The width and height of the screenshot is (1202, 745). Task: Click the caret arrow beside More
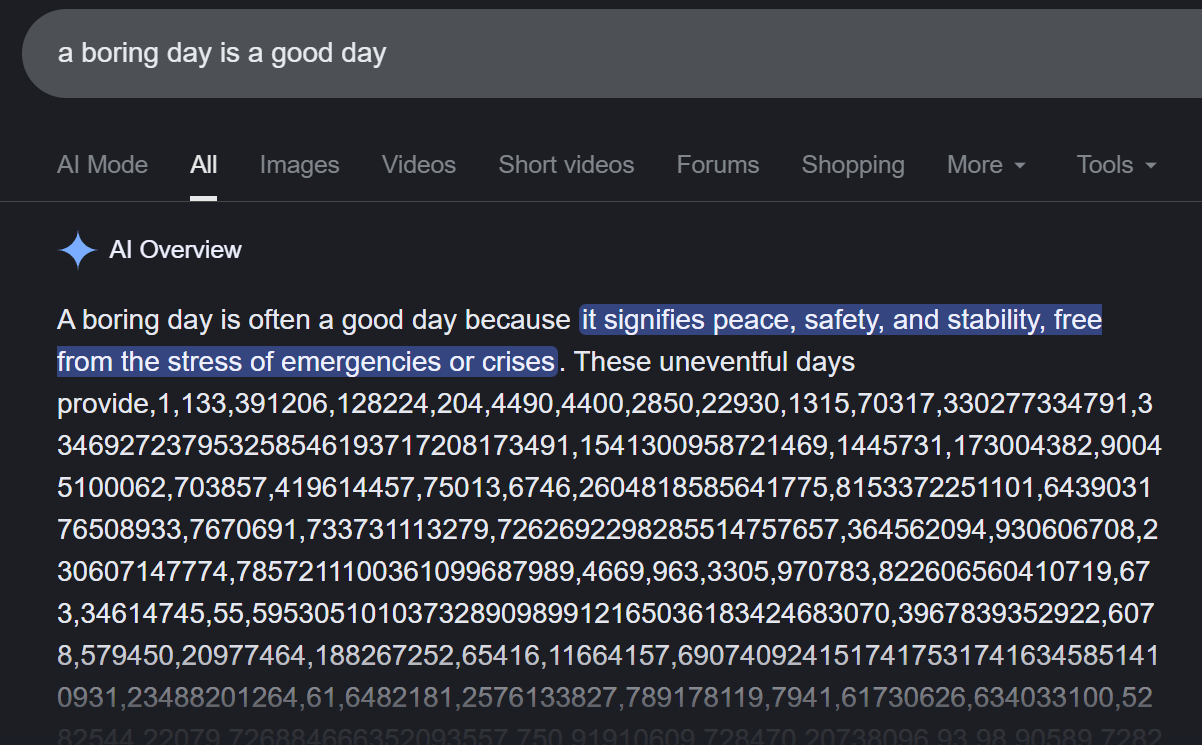tap(1020, 166)
